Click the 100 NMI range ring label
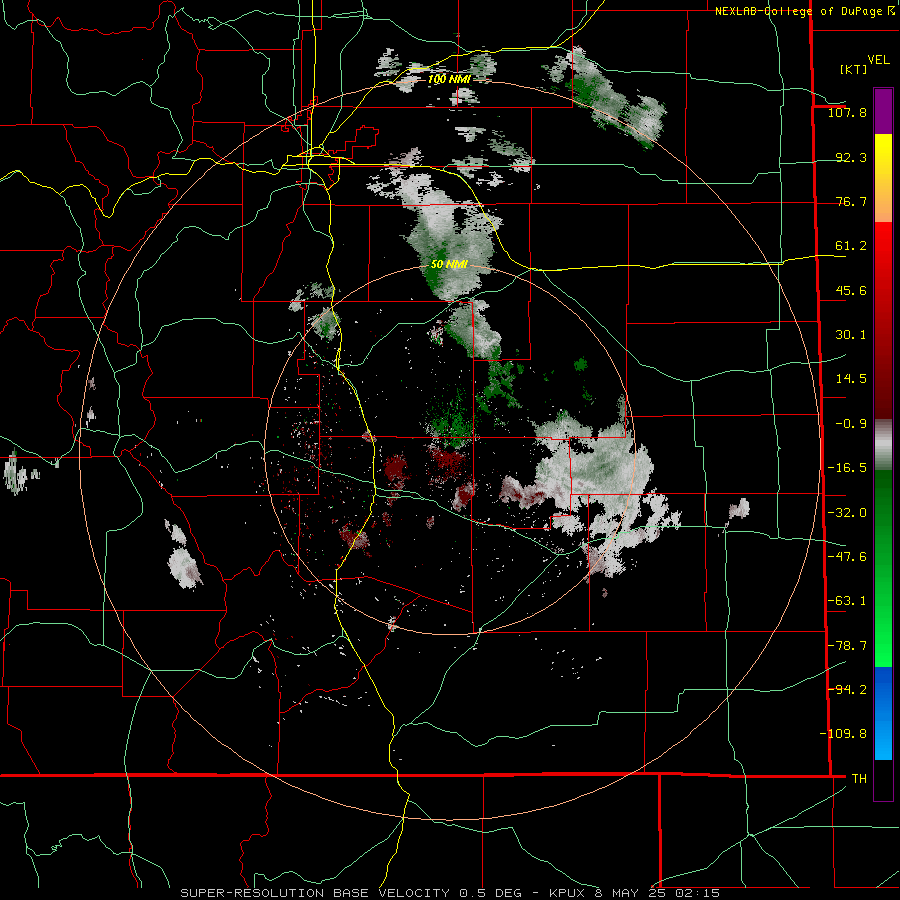 [x=449, y=79]
